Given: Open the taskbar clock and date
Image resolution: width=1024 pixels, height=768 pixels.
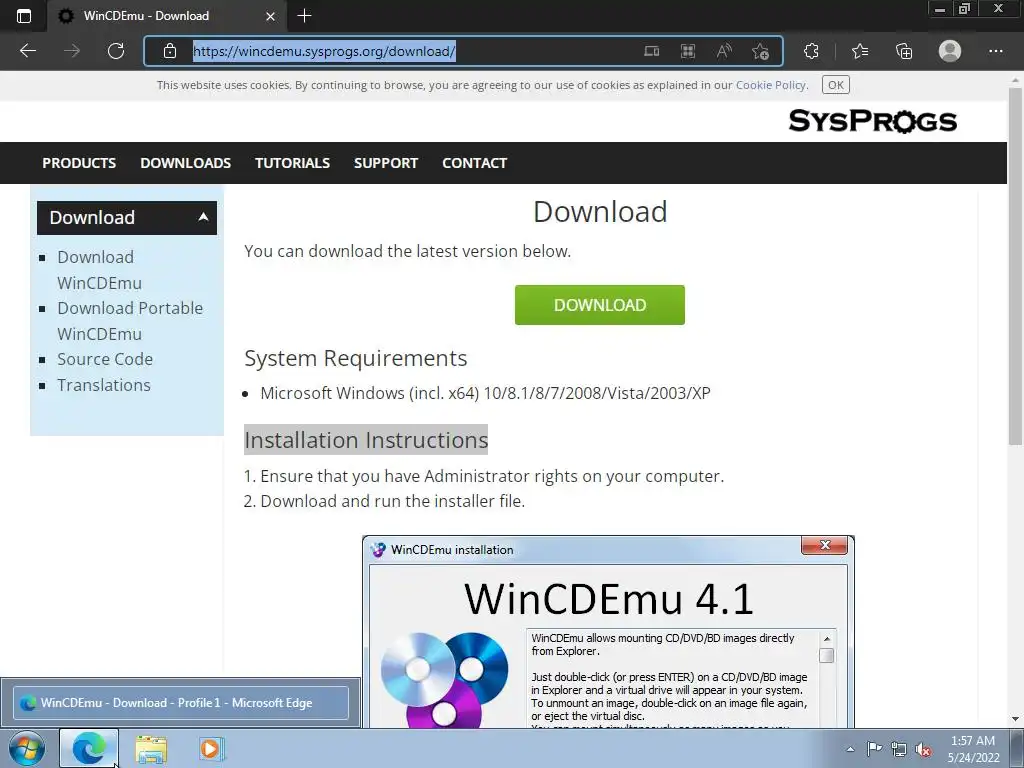Looking at the screenshot, I should (973, 749).
